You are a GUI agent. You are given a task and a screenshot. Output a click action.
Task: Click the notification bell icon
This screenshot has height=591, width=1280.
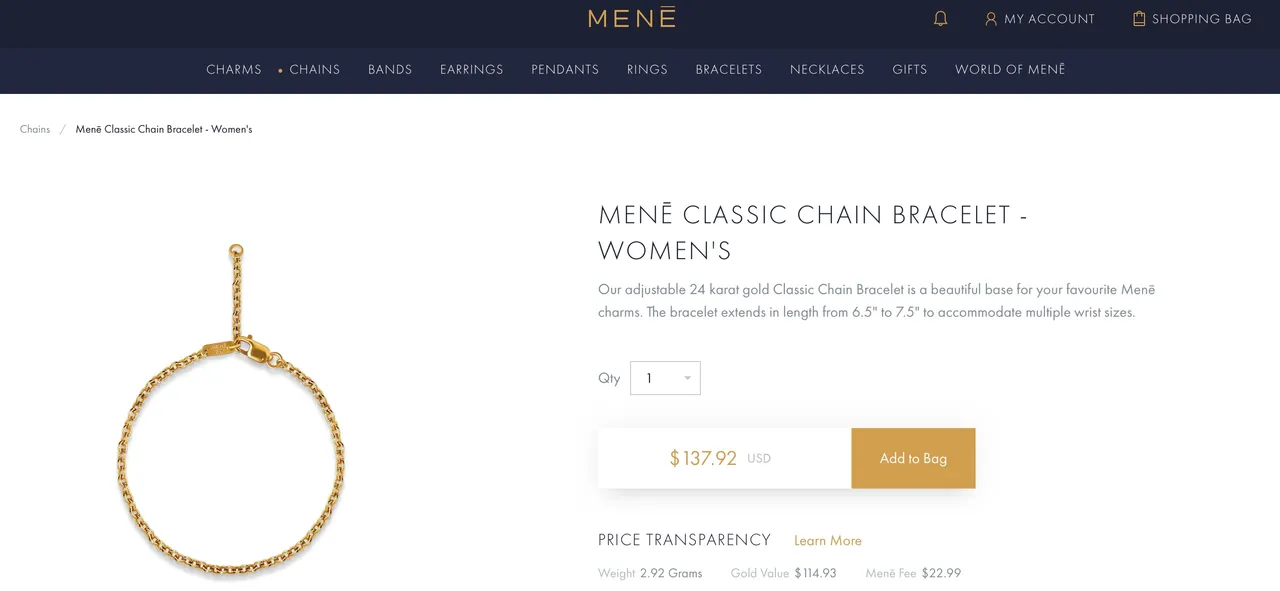click(940, 19)
